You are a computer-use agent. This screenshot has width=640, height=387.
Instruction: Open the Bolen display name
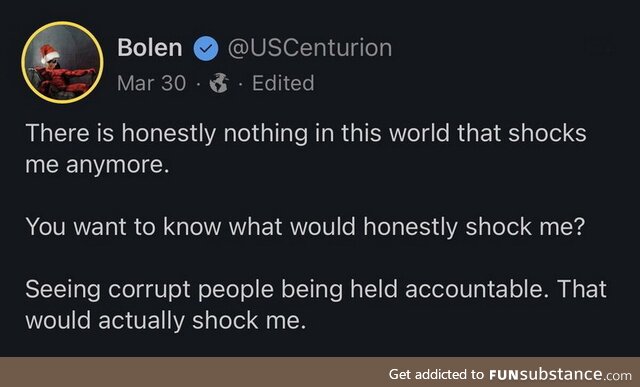149,48
